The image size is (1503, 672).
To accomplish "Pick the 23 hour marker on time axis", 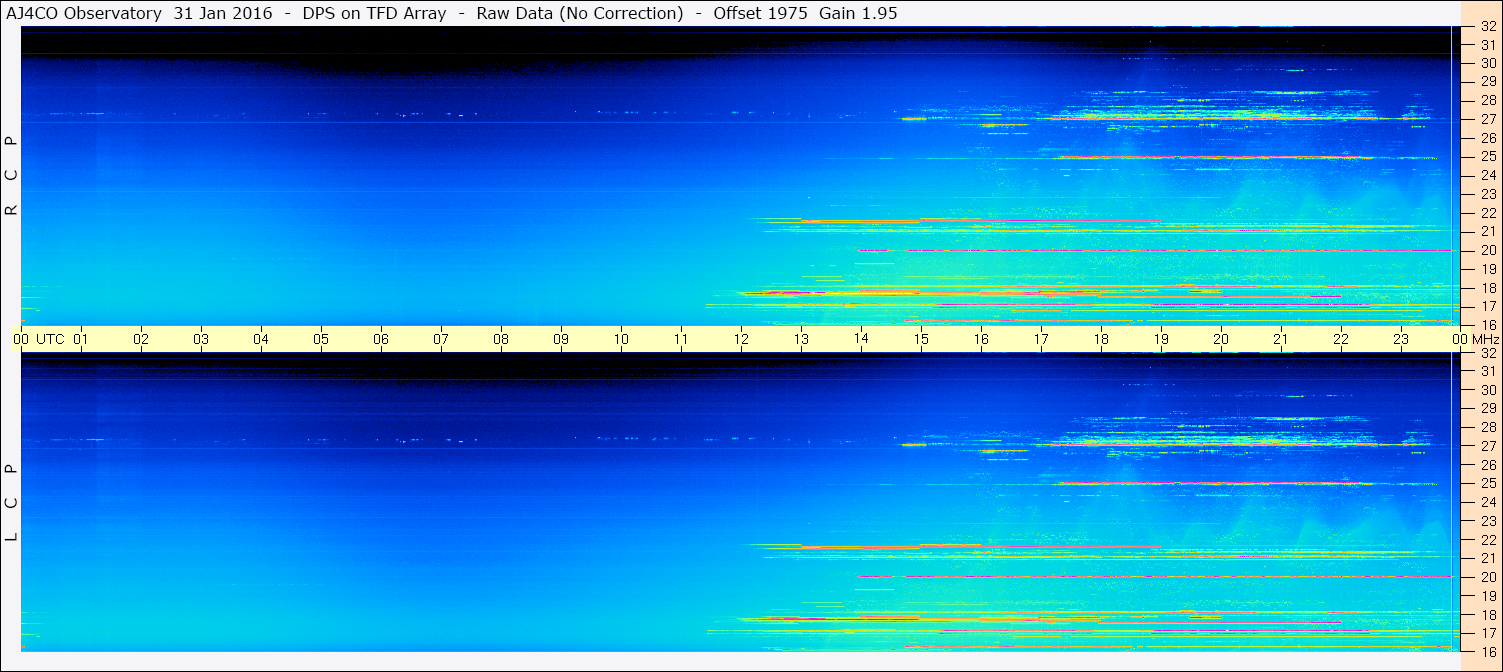I will coord(1401,339).
